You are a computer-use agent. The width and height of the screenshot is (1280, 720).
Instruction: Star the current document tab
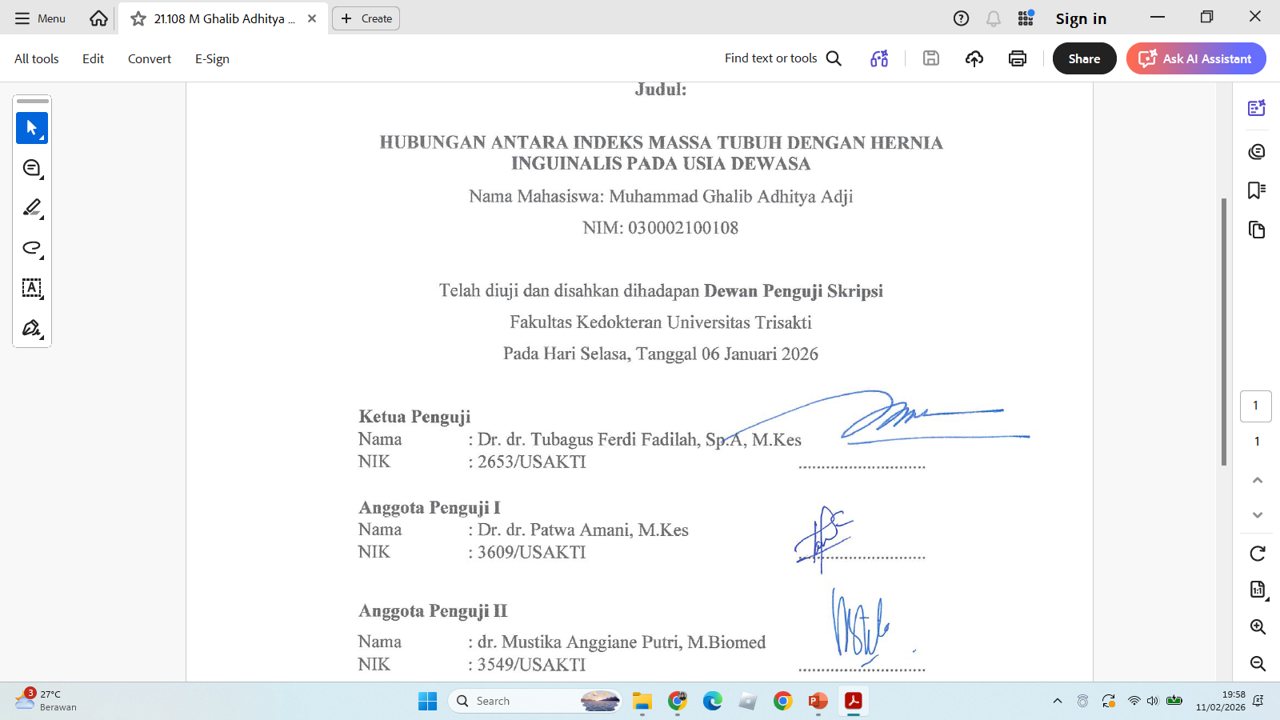tap(139, 19)
